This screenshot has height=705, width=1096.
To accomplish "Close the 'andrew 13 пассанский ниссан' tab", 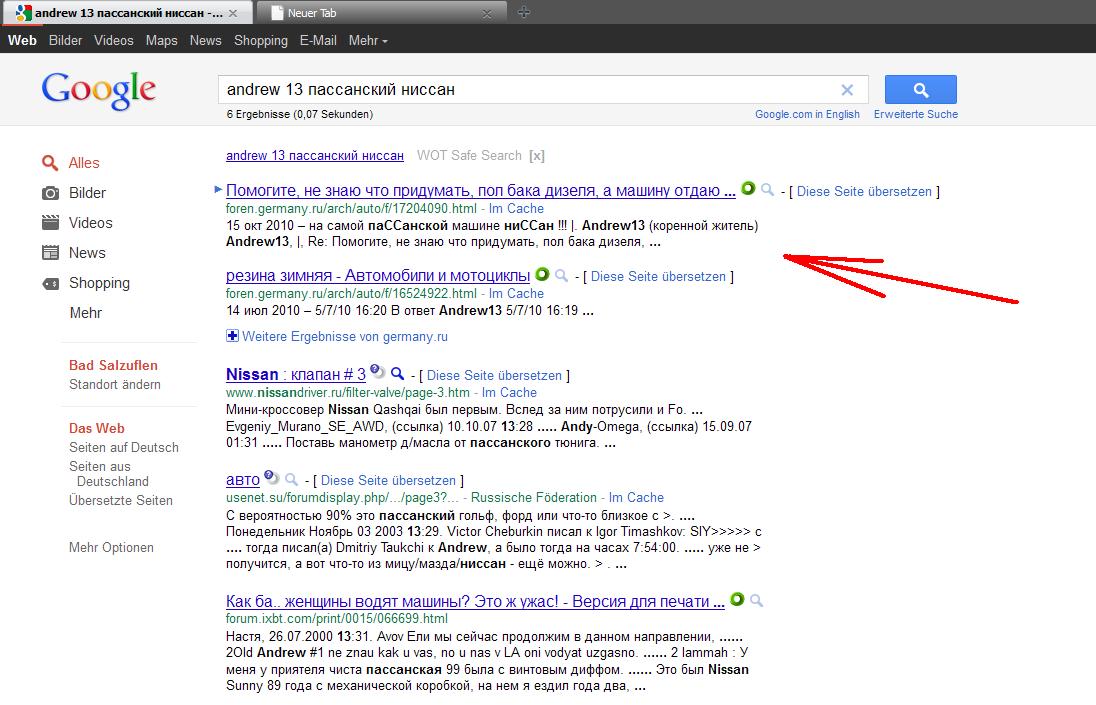I will 233,13.
